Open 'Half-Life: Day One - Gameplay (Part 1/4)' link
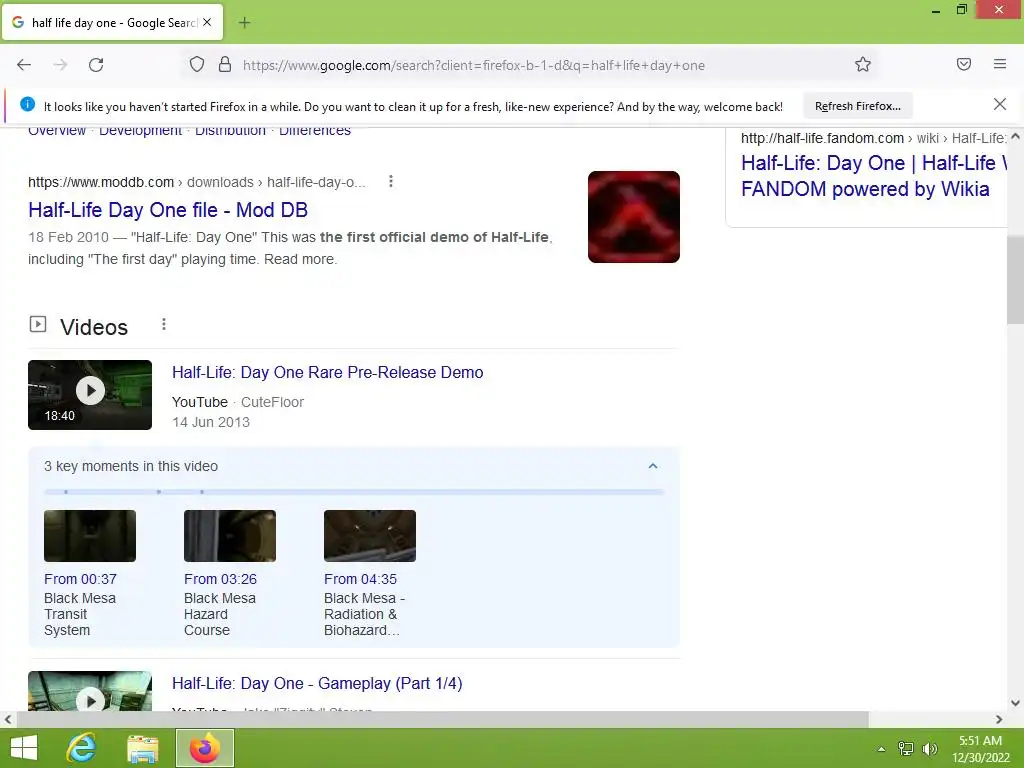Image resolution: width=1024 pixels, height=768 pixels. pos(317,684)
